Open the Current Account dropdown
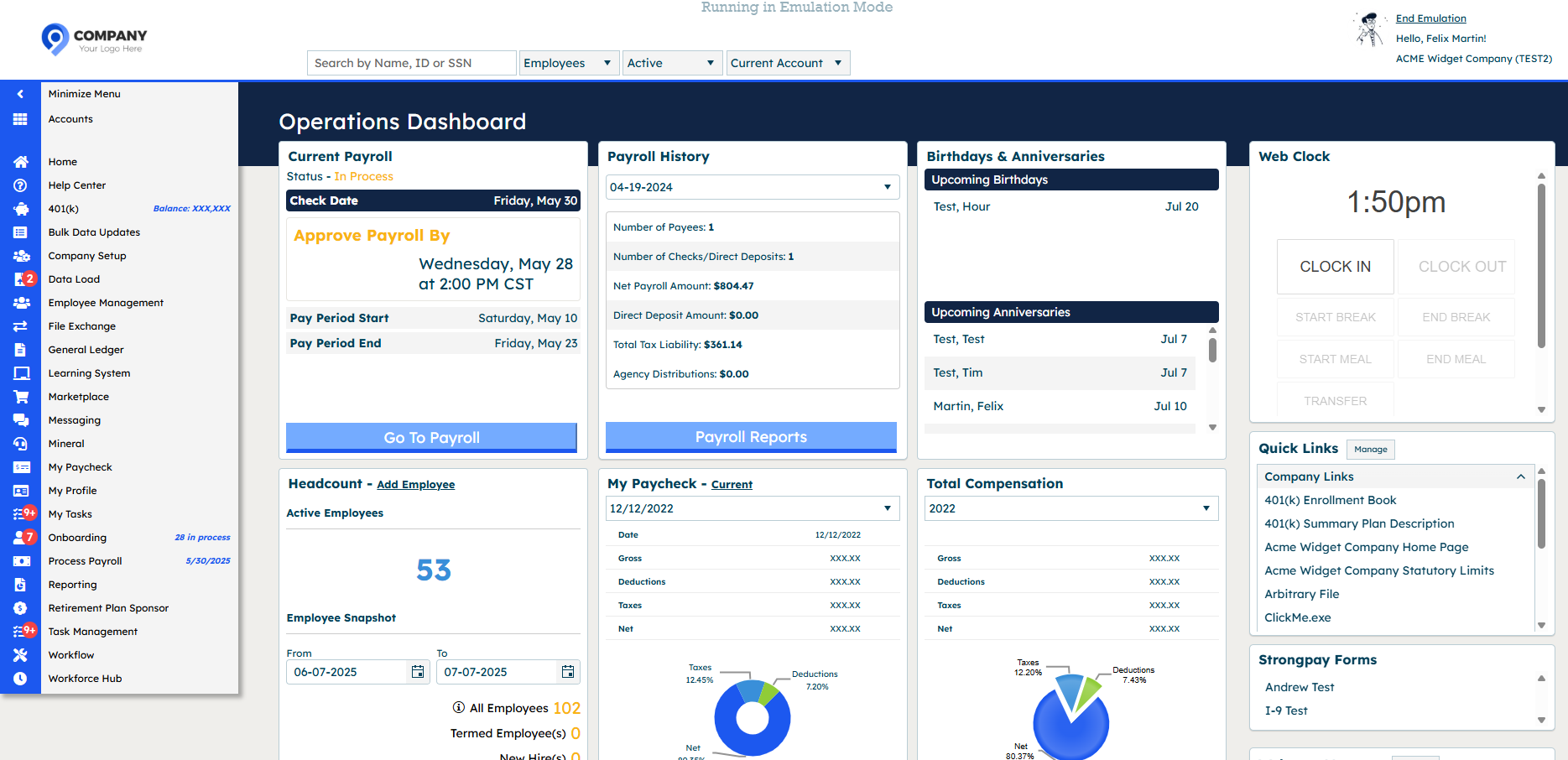Screen dimensions: 1568x760 tap(789, 63)
